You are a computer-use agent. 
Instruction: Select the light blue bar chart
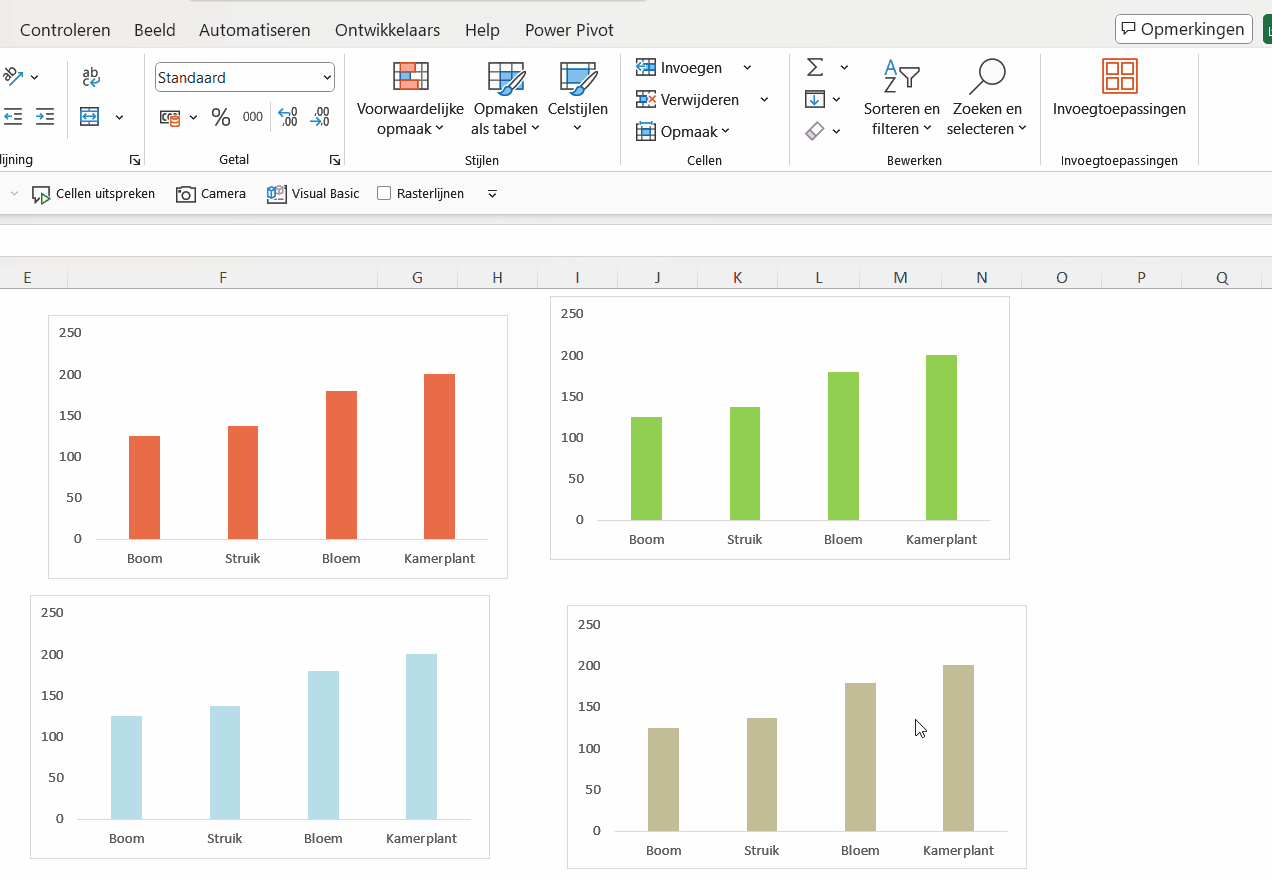pos(260,727)
